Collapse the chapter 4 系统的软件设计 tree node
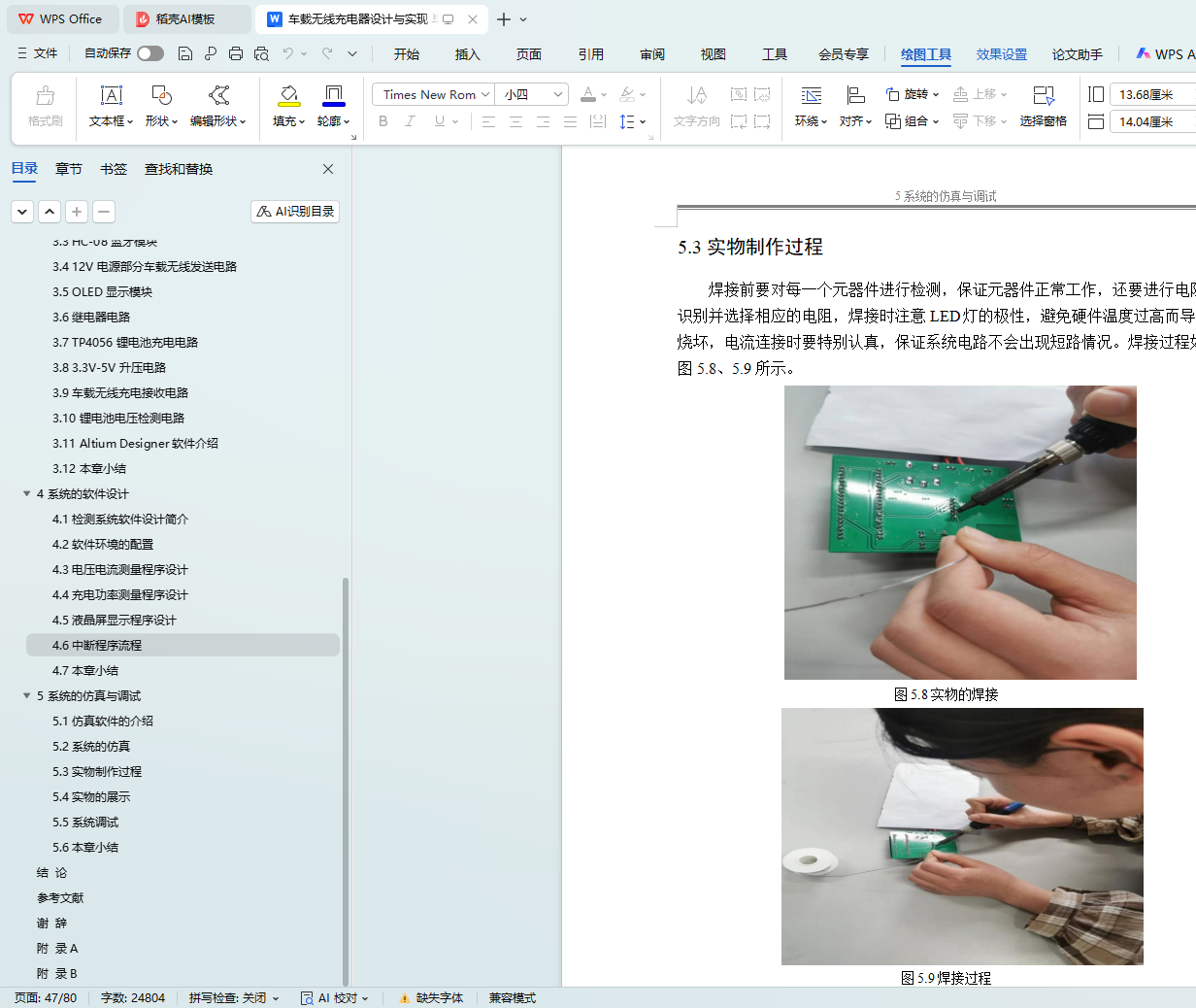Viewport: 1196px width, 1008px height. [x=26, y=494]
